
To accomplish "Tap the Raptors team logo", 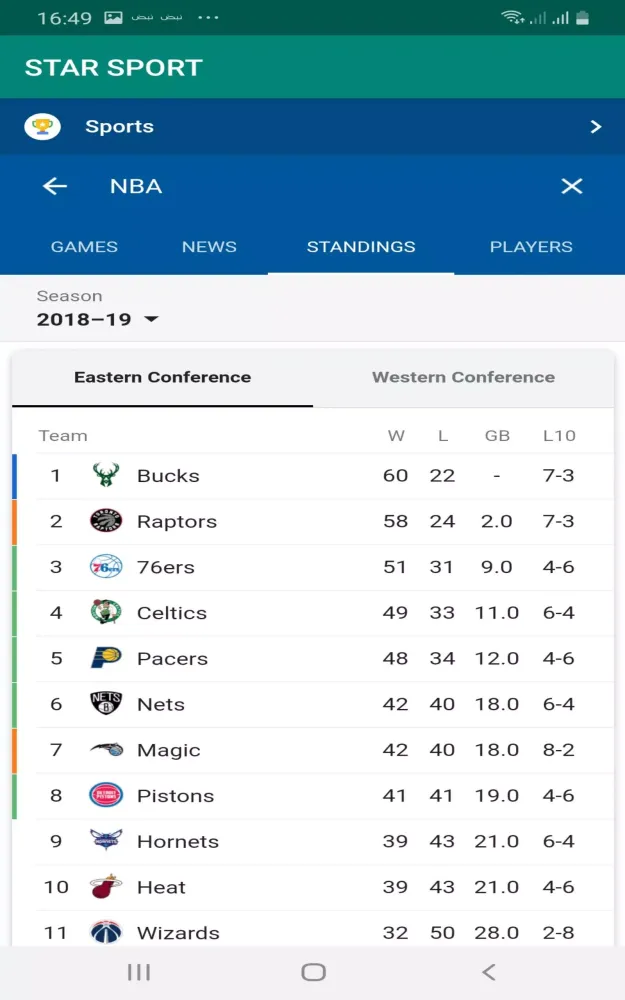I will 105,521.
